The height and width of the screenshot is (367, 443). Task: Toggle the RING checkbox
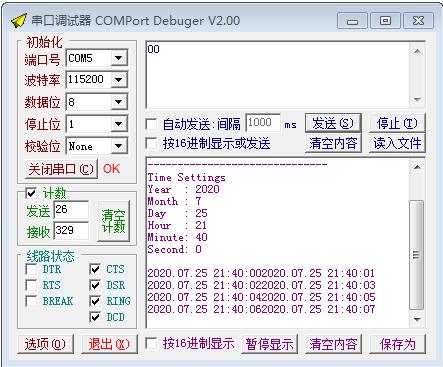[95, 301]
